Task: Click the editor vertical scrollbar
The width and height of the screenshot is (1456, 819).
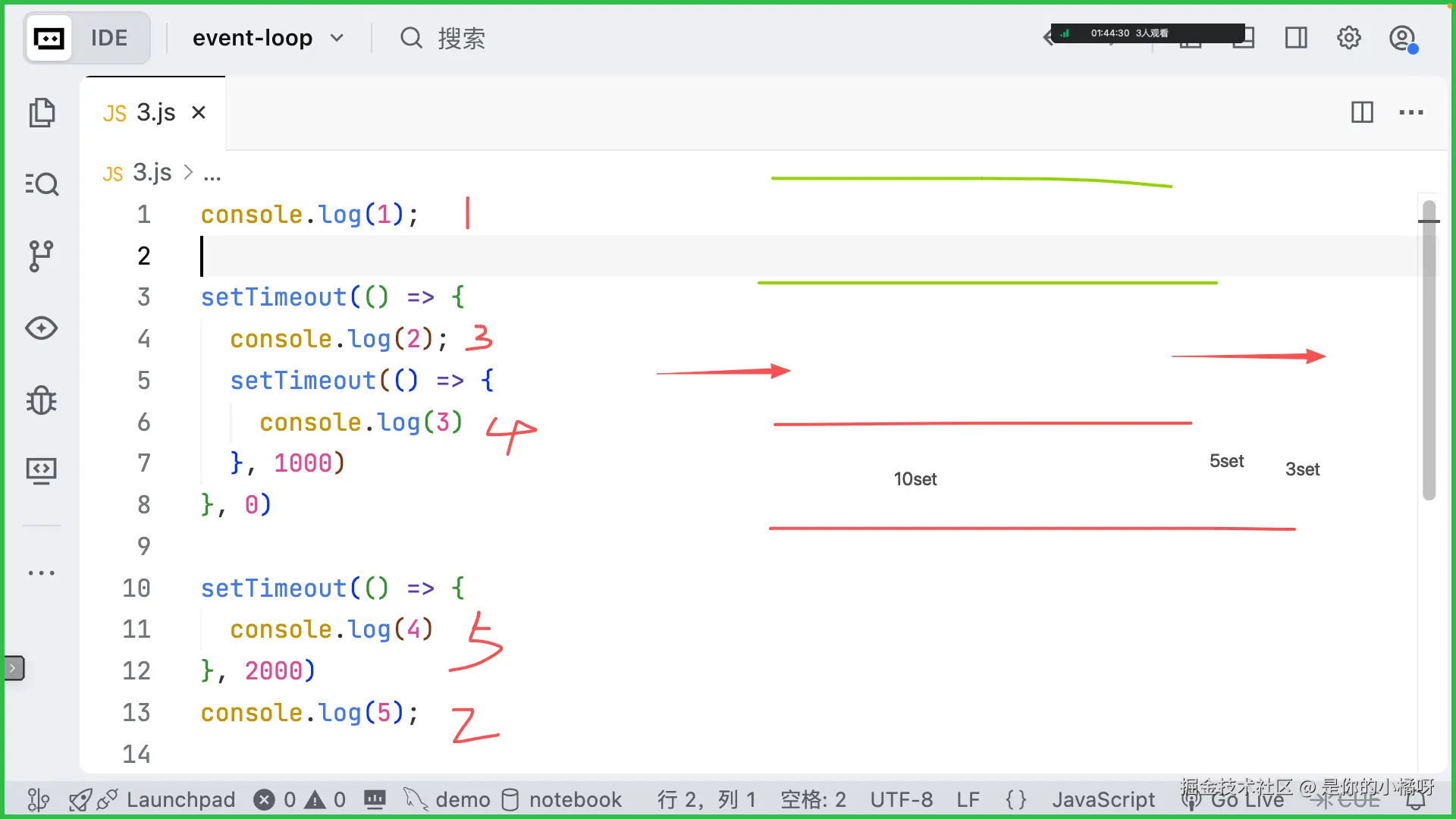Action: [1429, 349]
